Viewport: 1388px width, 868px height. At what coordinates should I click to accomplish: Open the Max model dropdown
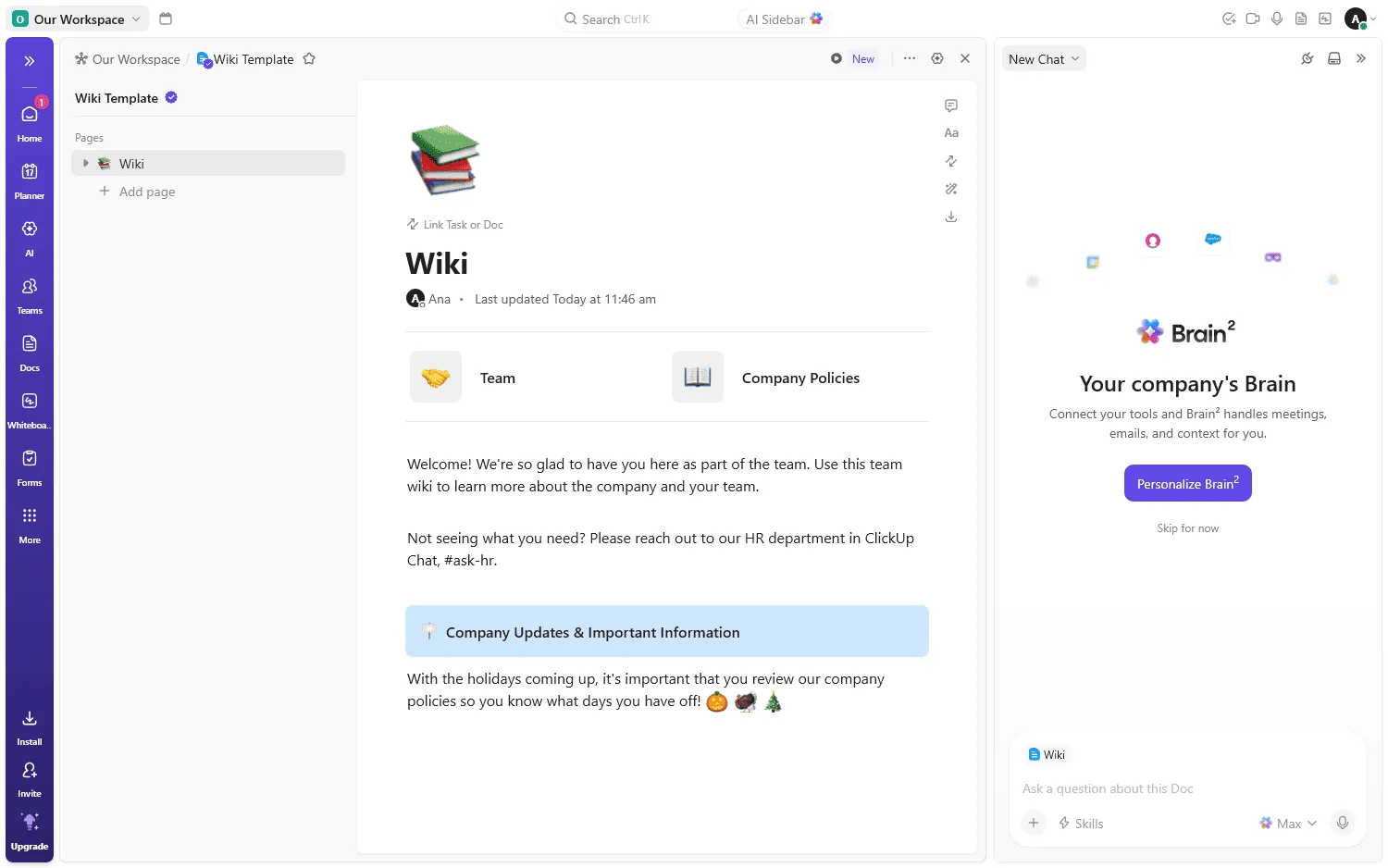(x=1288, y=824)
